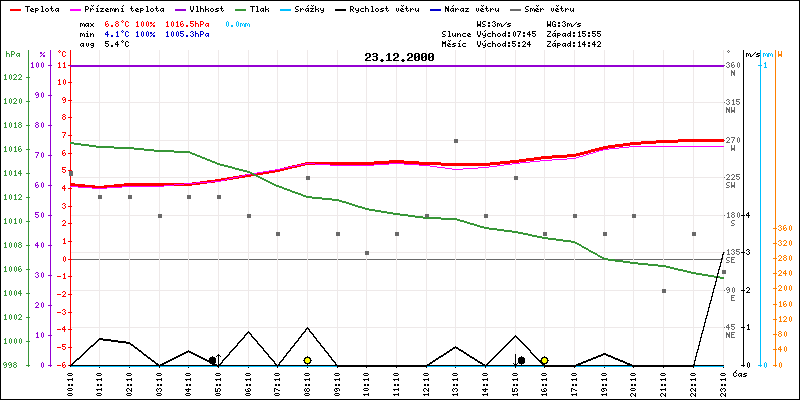The width and height of the screenshot is (800, 400).
Task: Click the max temperature value 6.8°C
Action: [x=119, y=23]
